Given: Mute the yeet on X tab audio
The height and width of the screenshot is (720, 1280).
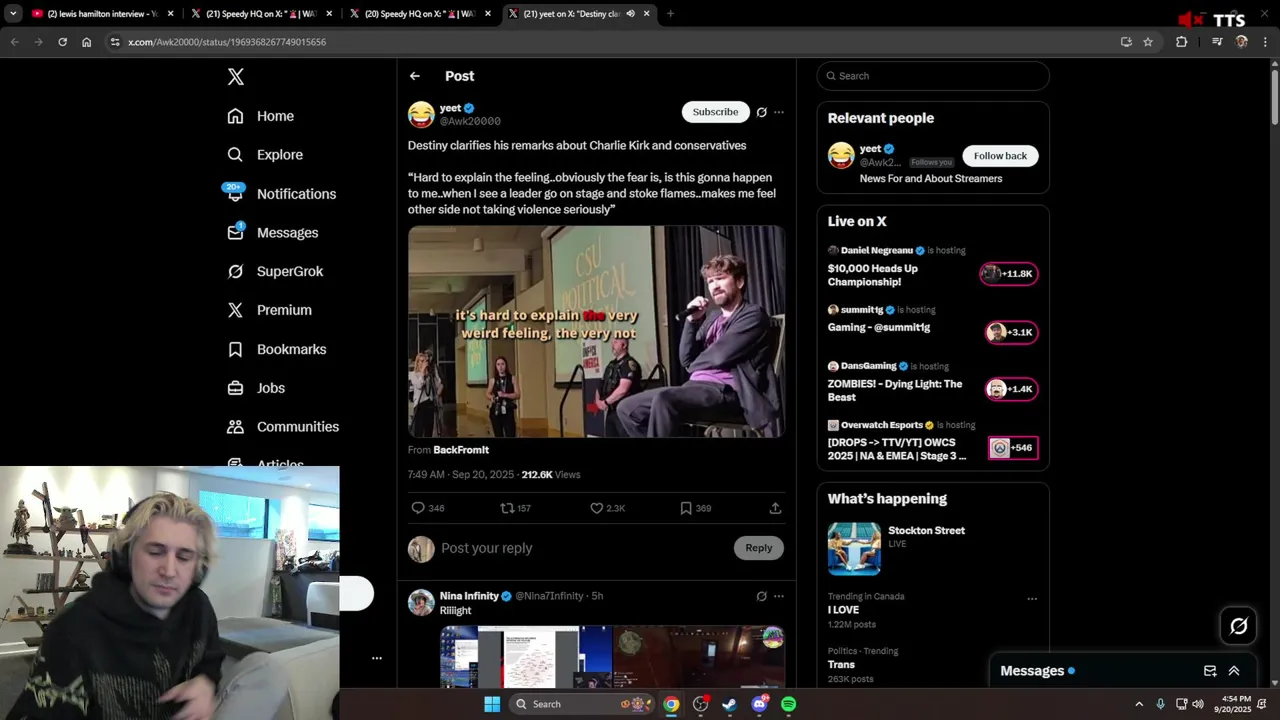Looking at the screenshot, I should point(630,14).
